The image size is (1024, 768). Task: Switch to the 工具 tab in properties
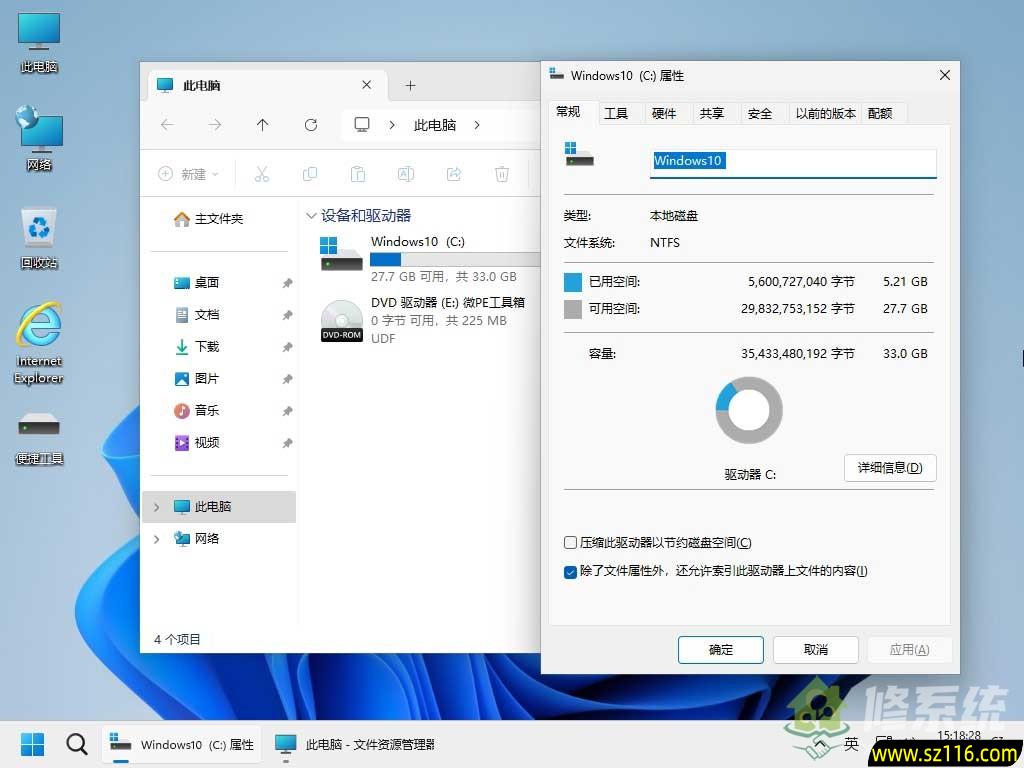point(618,113)
